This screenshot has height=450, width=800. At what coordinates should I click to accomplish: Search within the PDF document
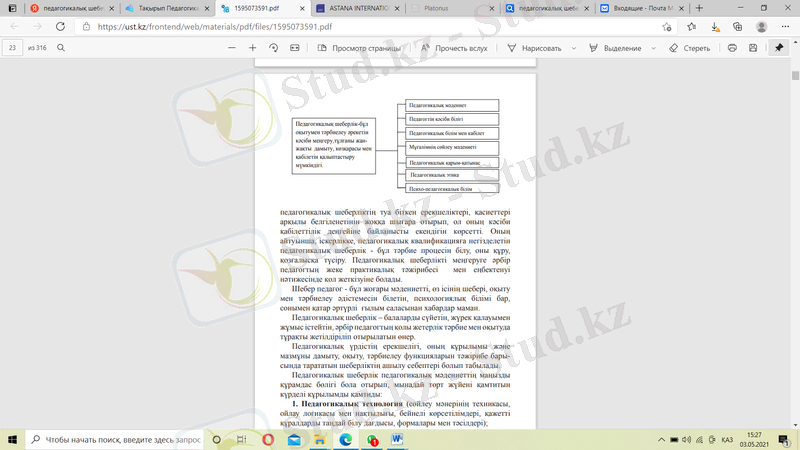(x=61, y=47)
